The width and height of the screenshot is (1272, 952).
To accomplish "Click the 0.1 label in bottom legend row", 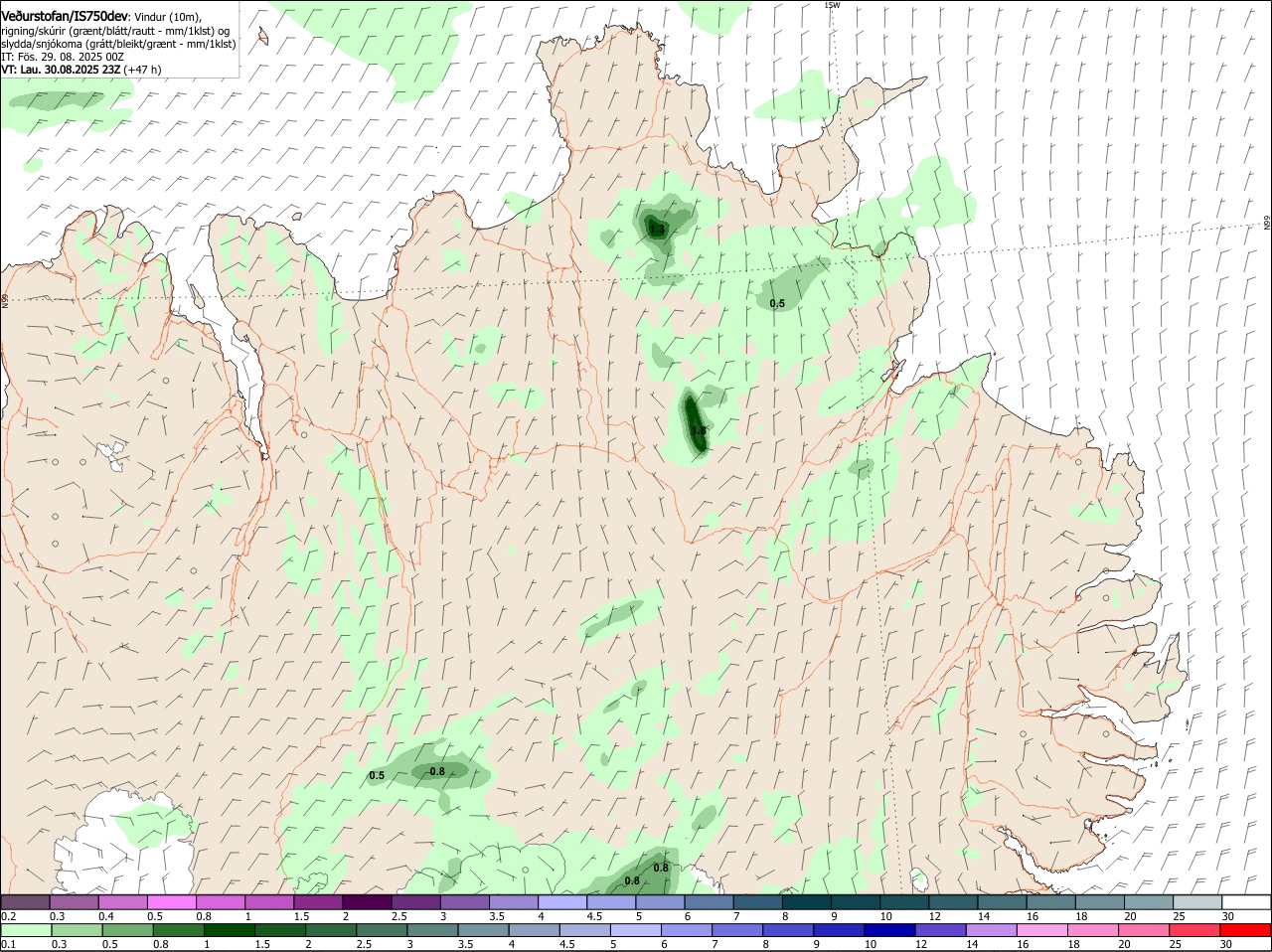I will 8,945.
